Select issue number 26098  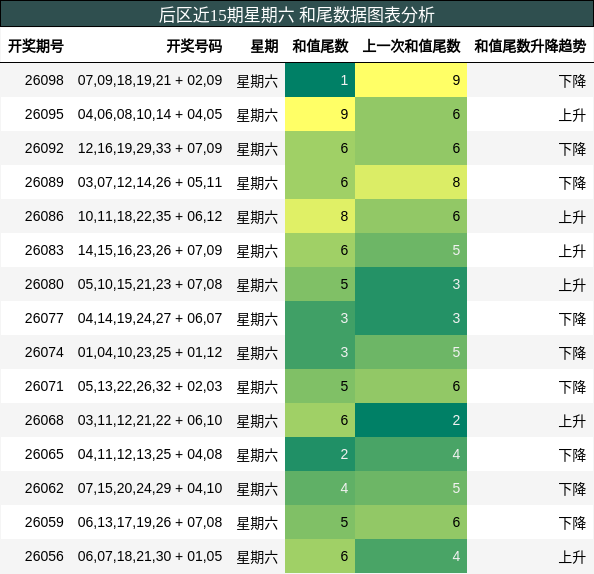[44, 80]
